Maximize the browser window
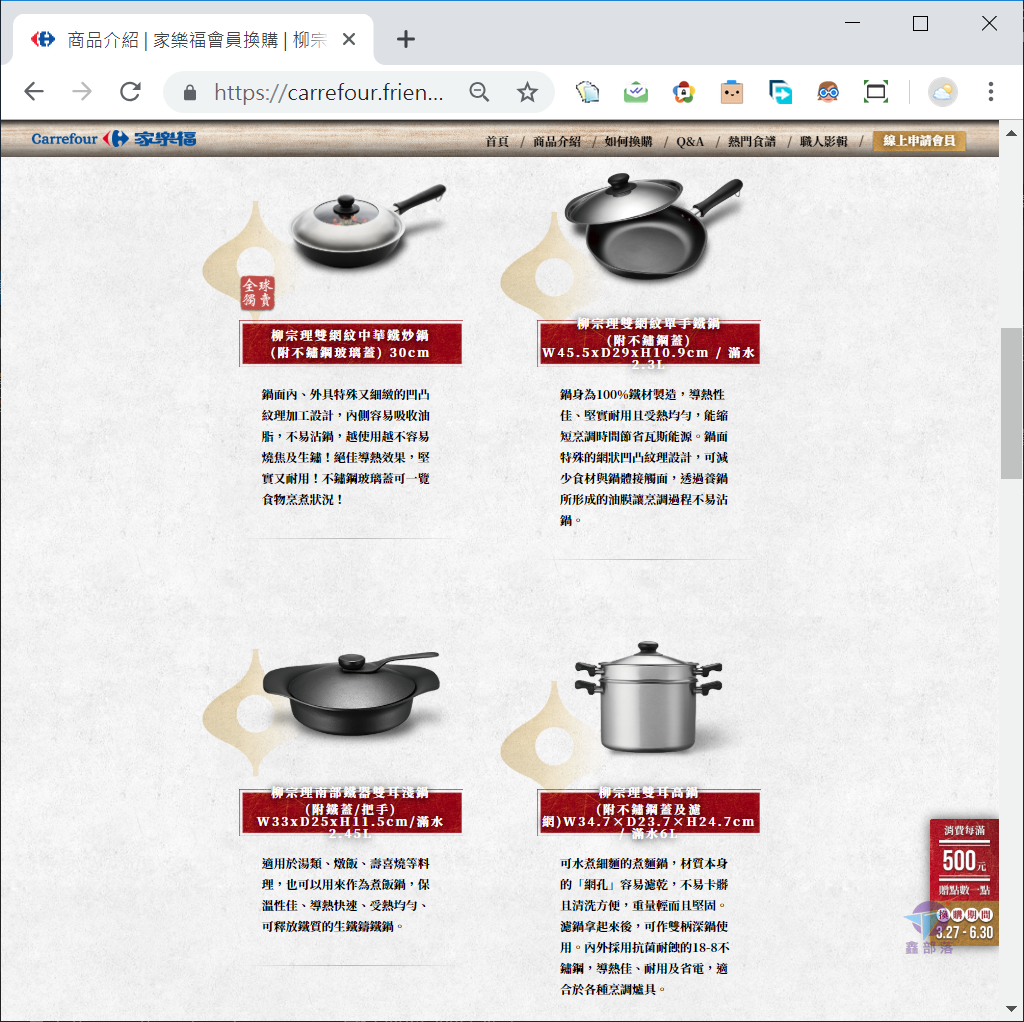Viewport: 1024px width, 1022px height. click(920, 24)
